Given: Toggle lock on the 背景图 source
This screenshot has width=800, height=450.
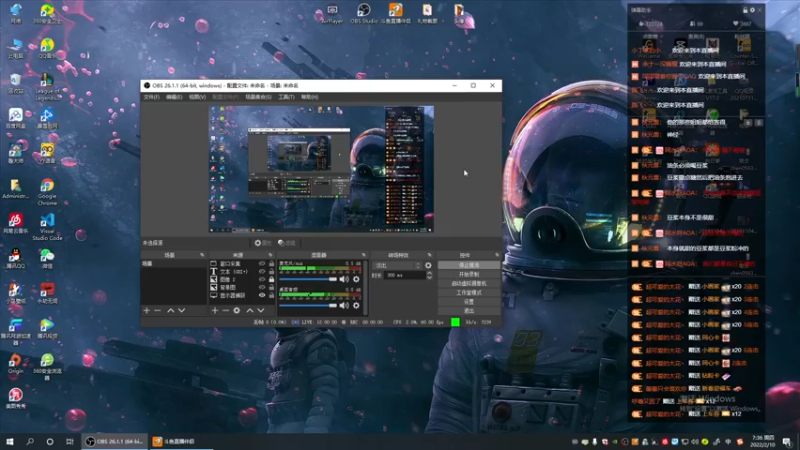Looking at the screenshot, I should pyautogui.click(x=271, y=287).
